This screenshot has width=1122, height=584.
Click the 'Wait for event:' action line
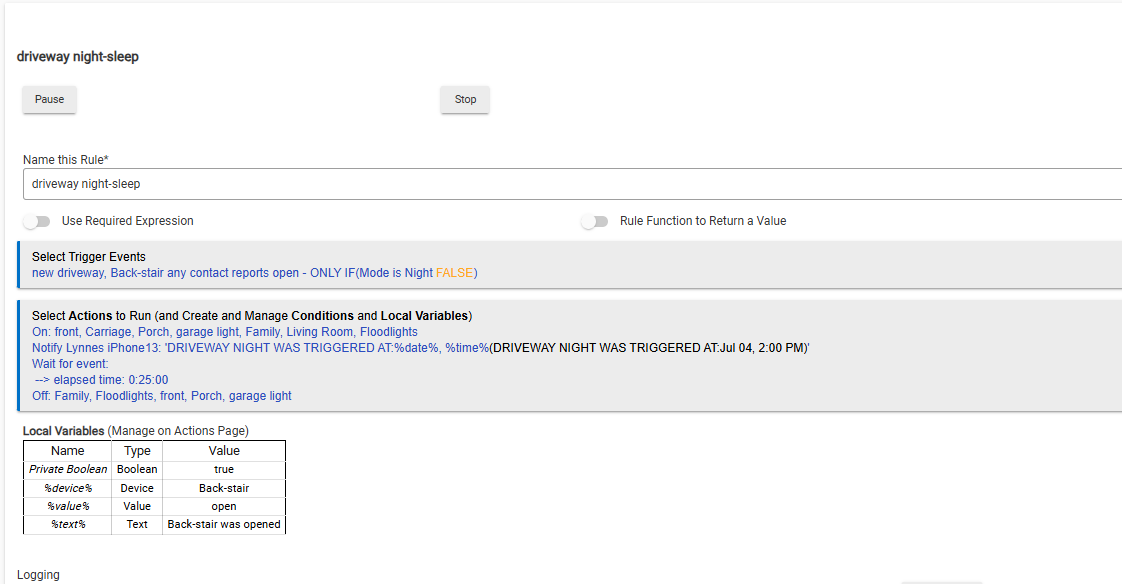tap(70, 364)
